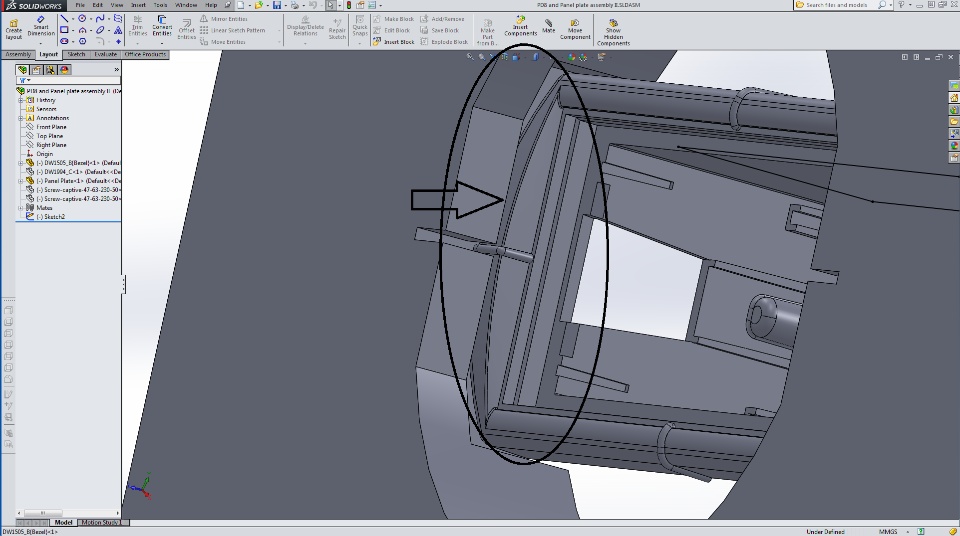Click the Explode Block button
This screenshot has height=536, width=960.
tap(444, 42)
